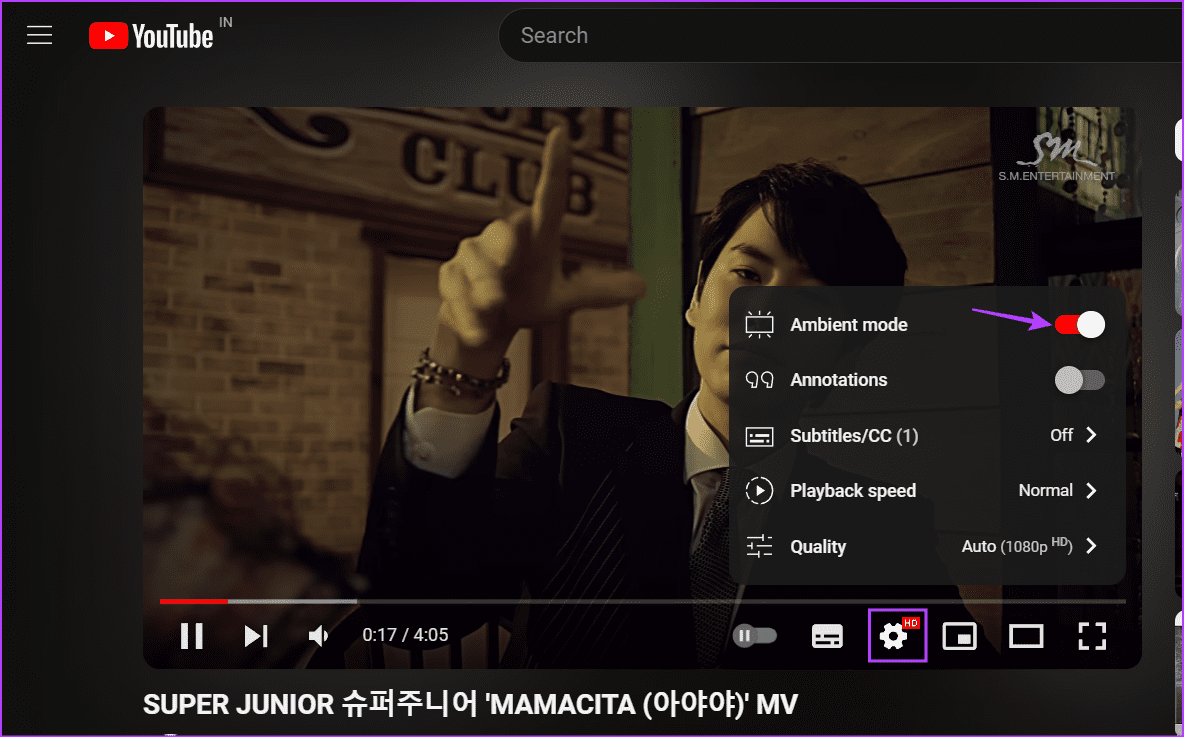The width and height of the screenshot is (1184, 737).
Task: Skip to the next video
Action: [x=256, y=636]
